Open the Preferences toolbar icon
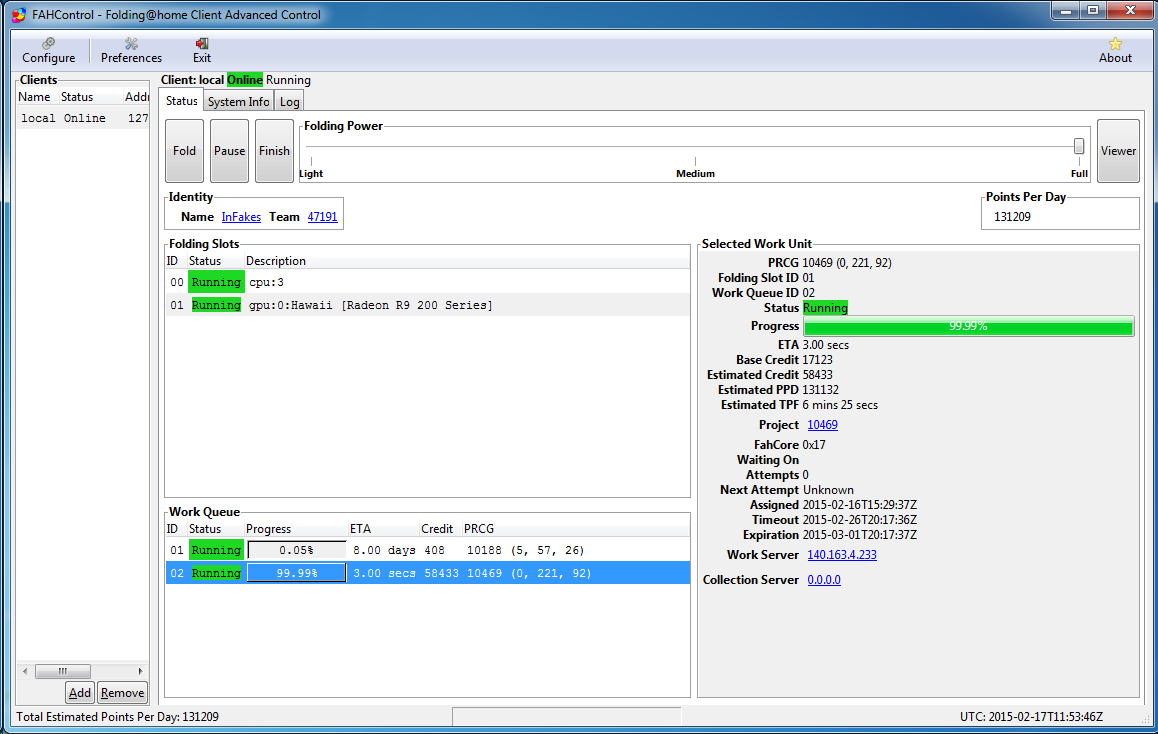1158x734 pixels. coord(131,50)
